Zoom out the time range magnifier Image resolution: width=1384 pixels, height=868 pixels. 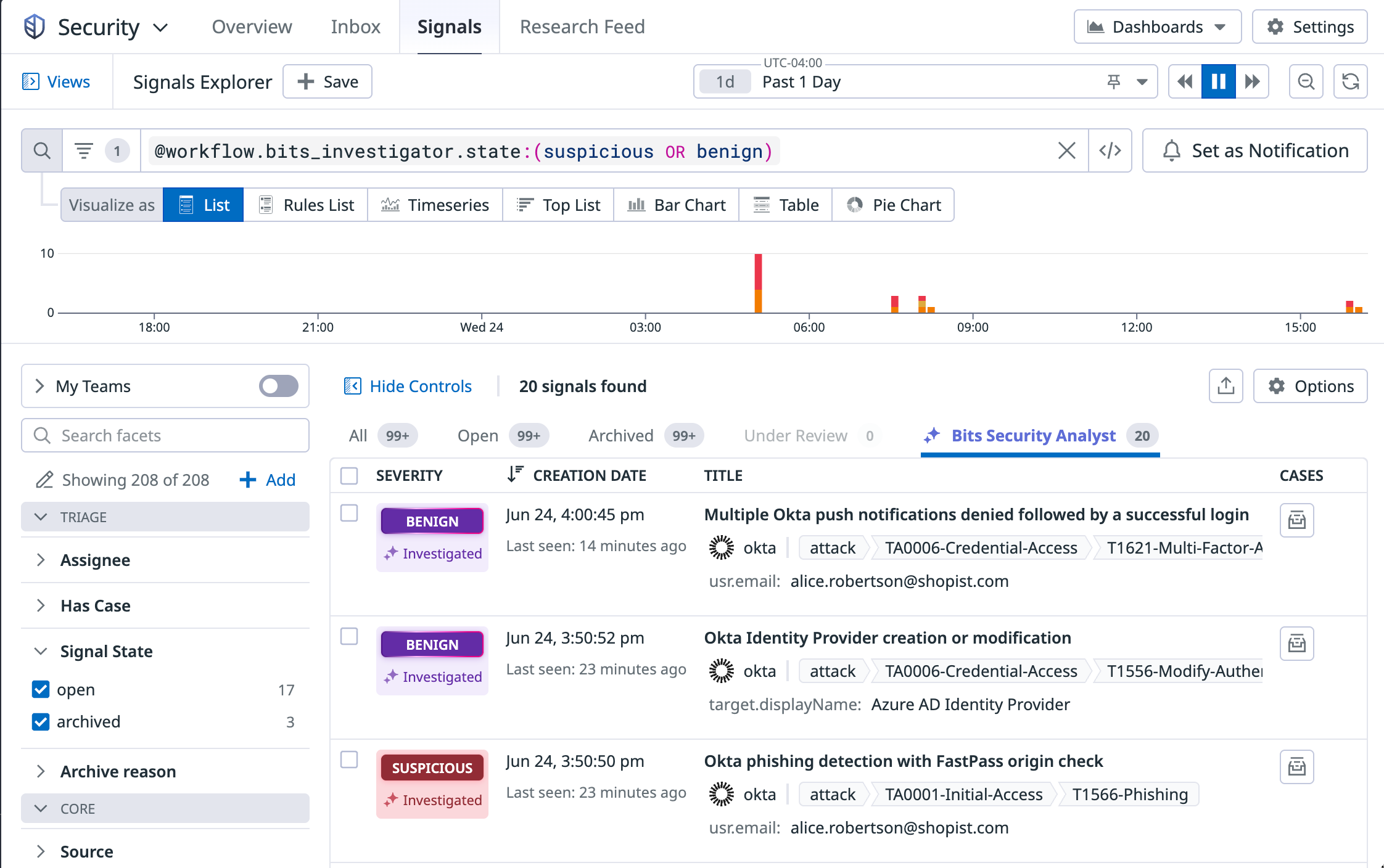(1306, 82)
